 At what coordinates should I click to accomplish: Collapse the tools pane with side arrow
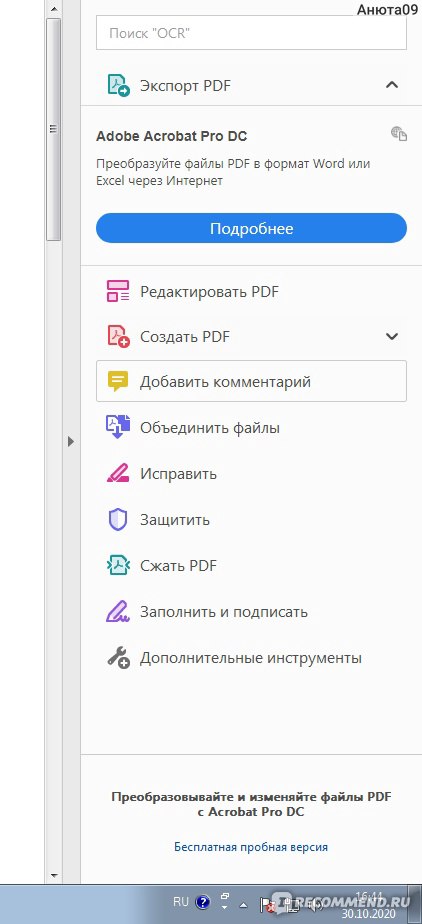(71, 441)
